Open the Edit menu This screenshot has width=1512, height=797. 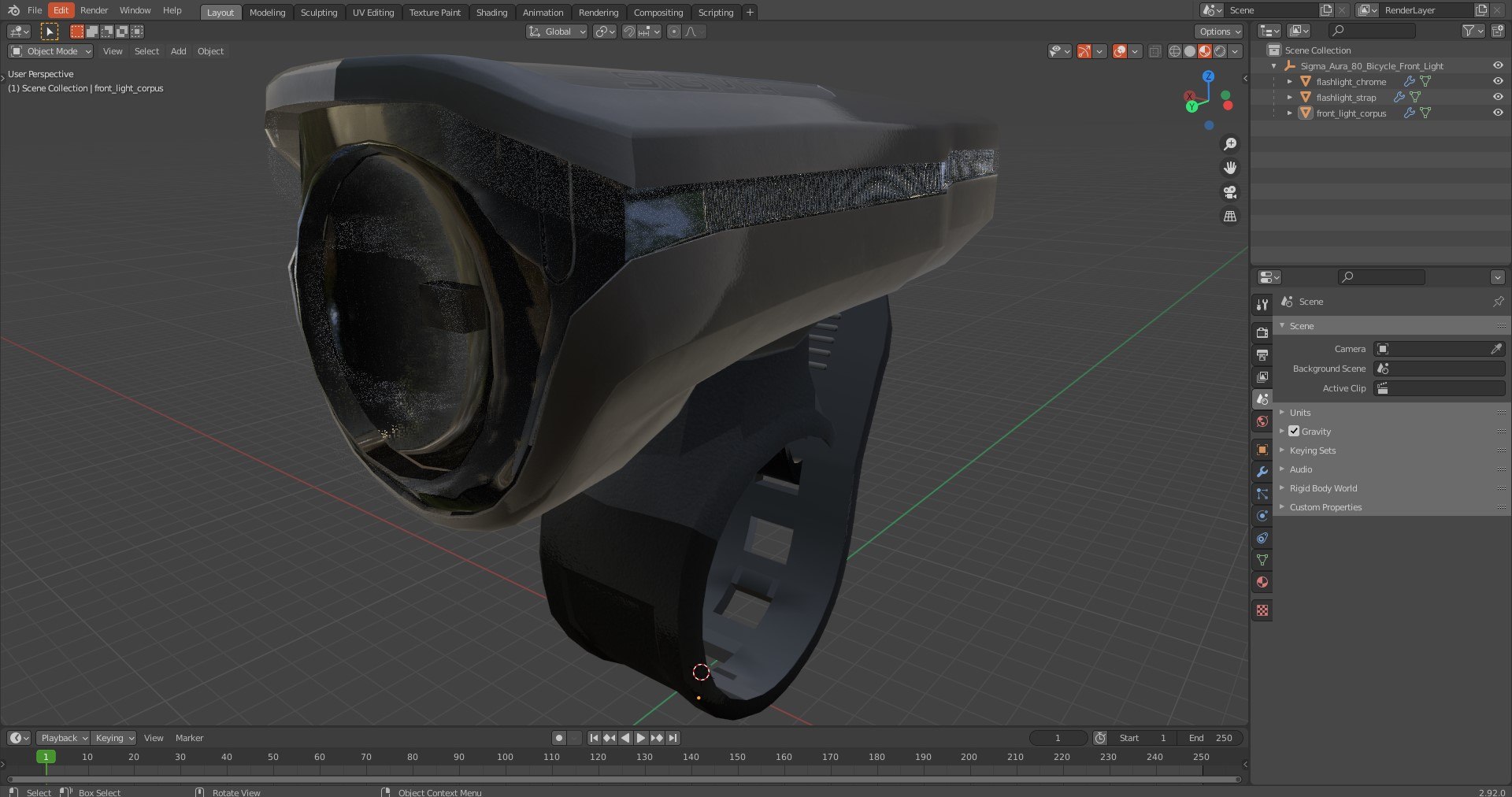[x=61, y=10]
